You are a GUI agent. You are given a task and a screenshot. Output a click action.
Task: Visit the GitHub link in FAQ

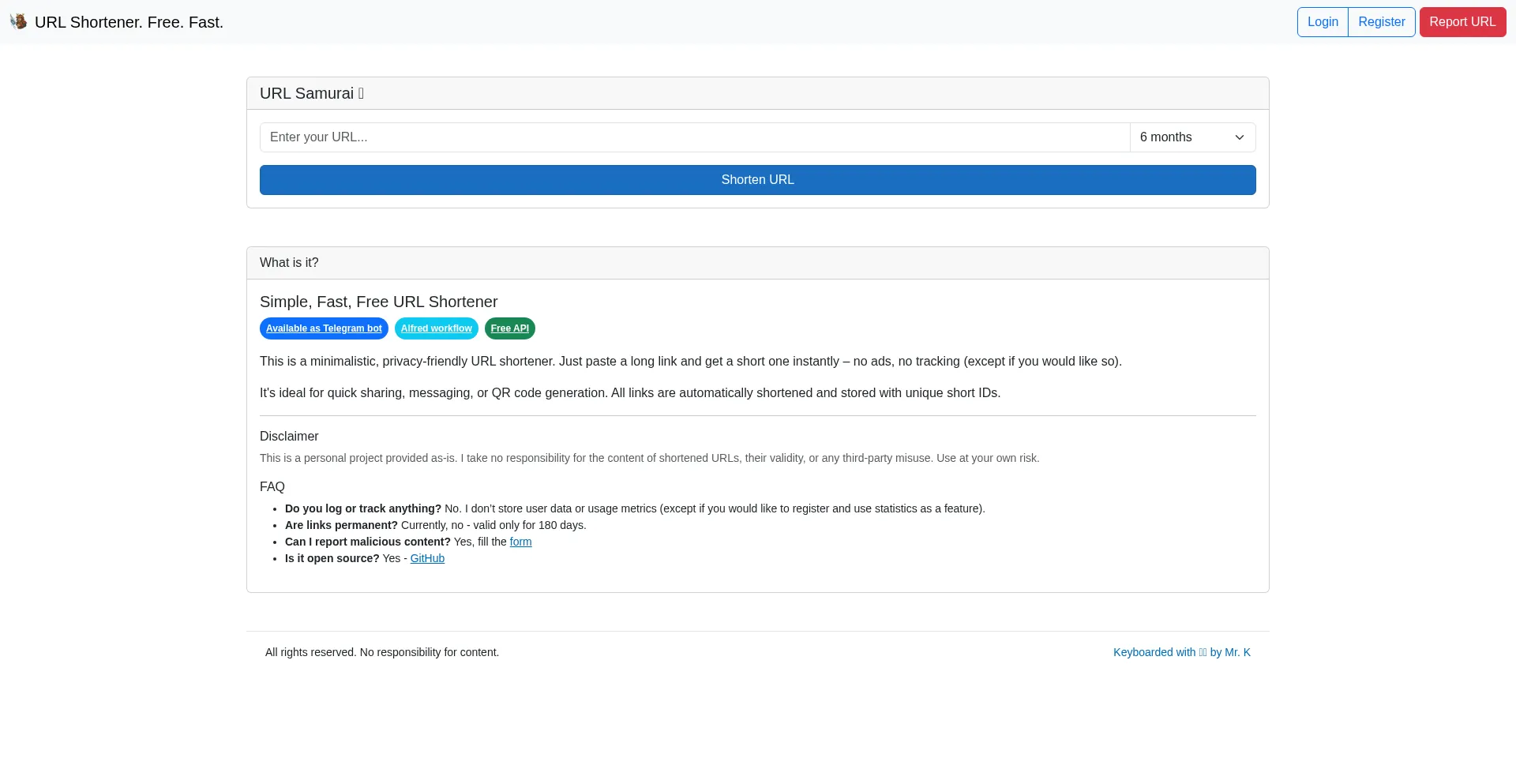[427, 558]
